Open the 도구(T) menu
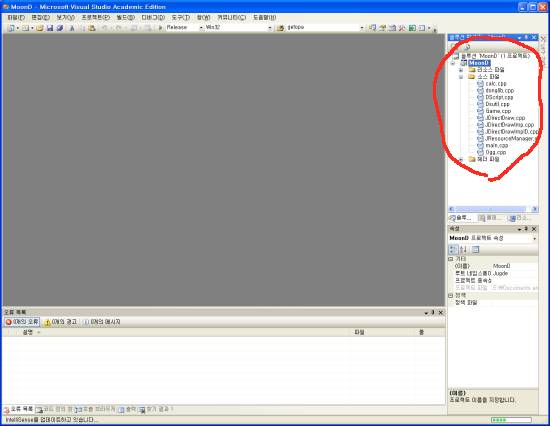The image size is (550, 426). pyautogui.click(x=181, y=18)
